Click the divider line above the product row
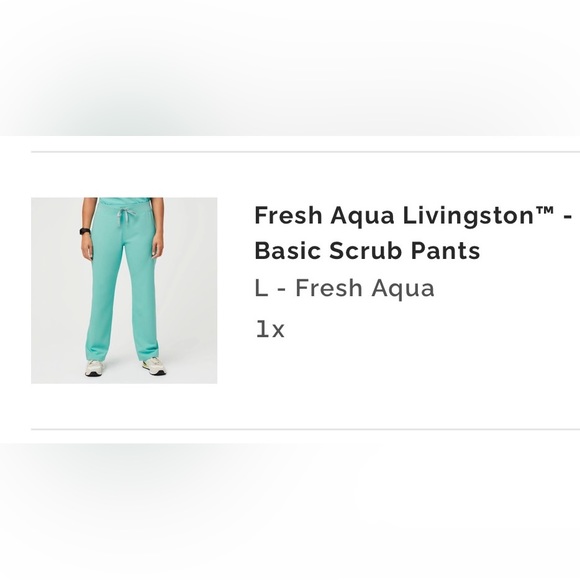Image resolution: width=580 pixels, height=580 pixels. pos(306,152)
